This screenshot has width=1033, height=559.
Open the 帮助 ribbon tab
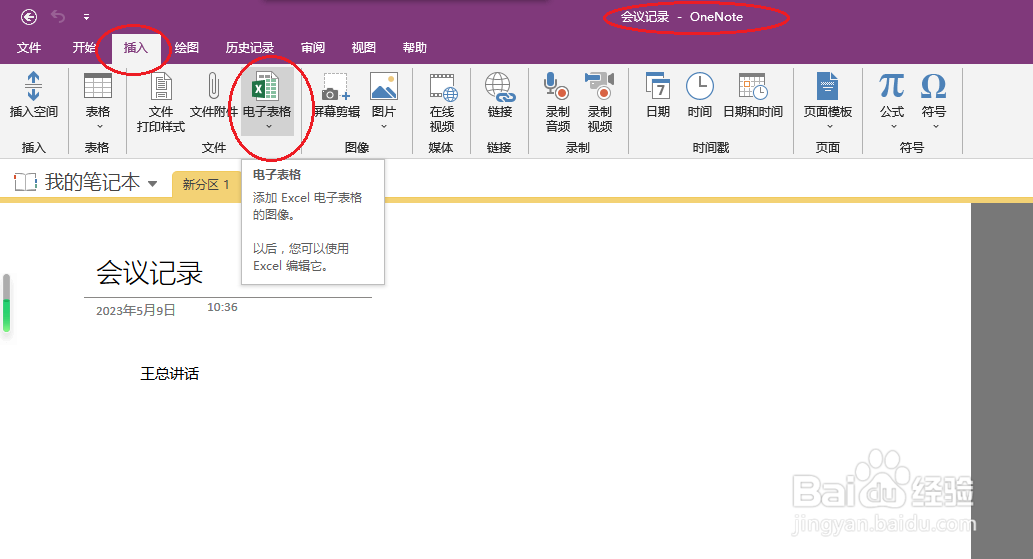(414, 47)
